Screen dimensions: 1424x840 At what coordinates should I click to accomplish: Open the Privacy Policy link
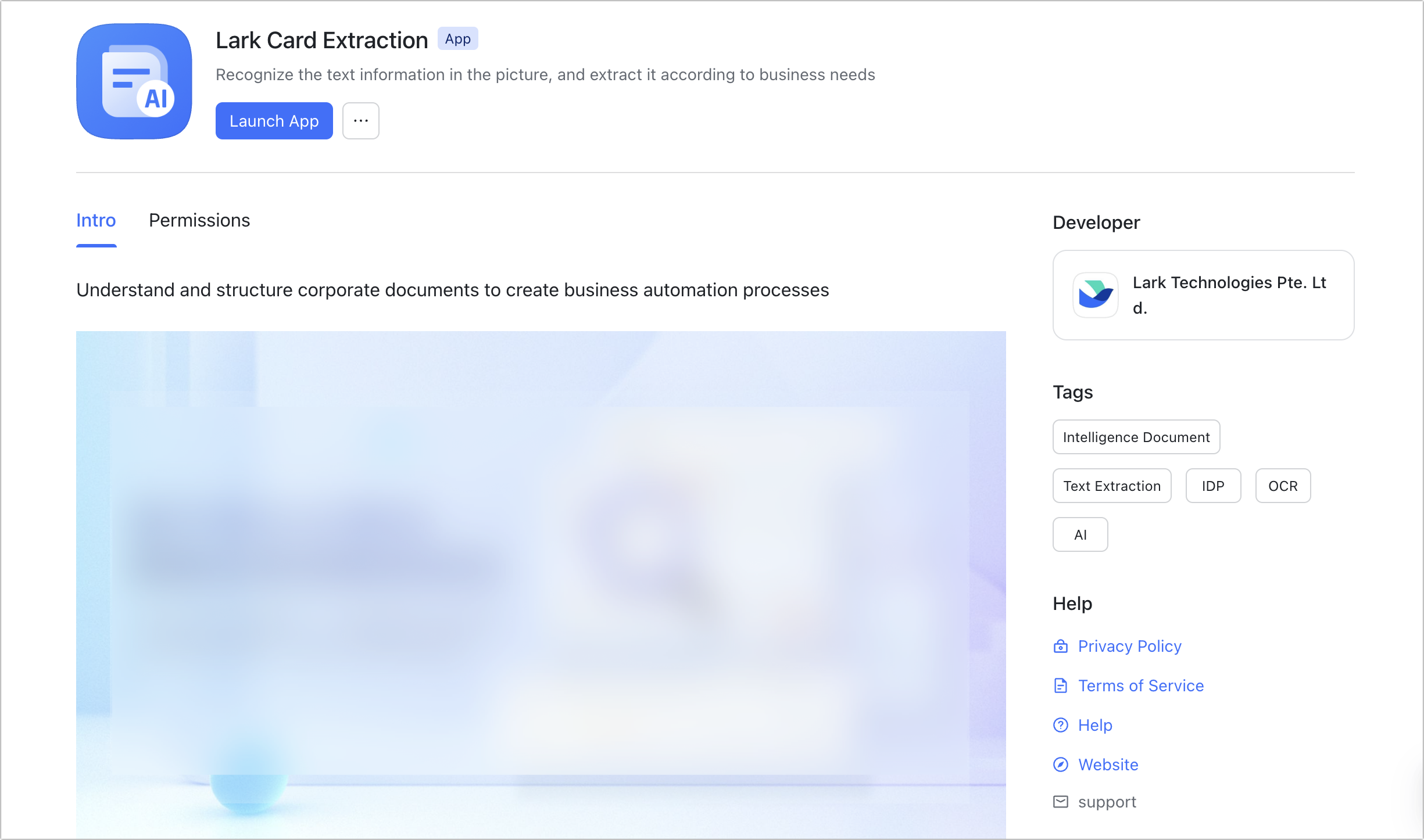coord(1129,646)
